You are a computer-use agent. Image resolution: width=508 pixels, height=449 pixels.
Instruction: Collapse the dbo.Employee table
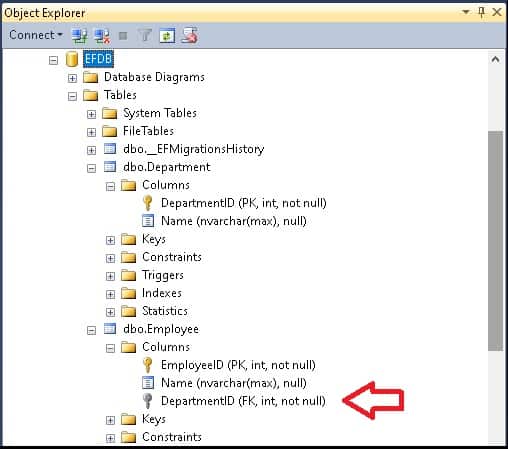pyautogui.click(x=91, y=330)
